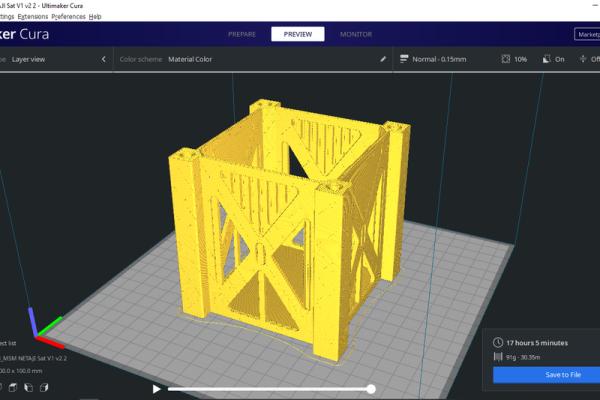The image size is (600, 400).
Task: Switch to the PREPARE stage tab
Action: [x=242, y=34]
